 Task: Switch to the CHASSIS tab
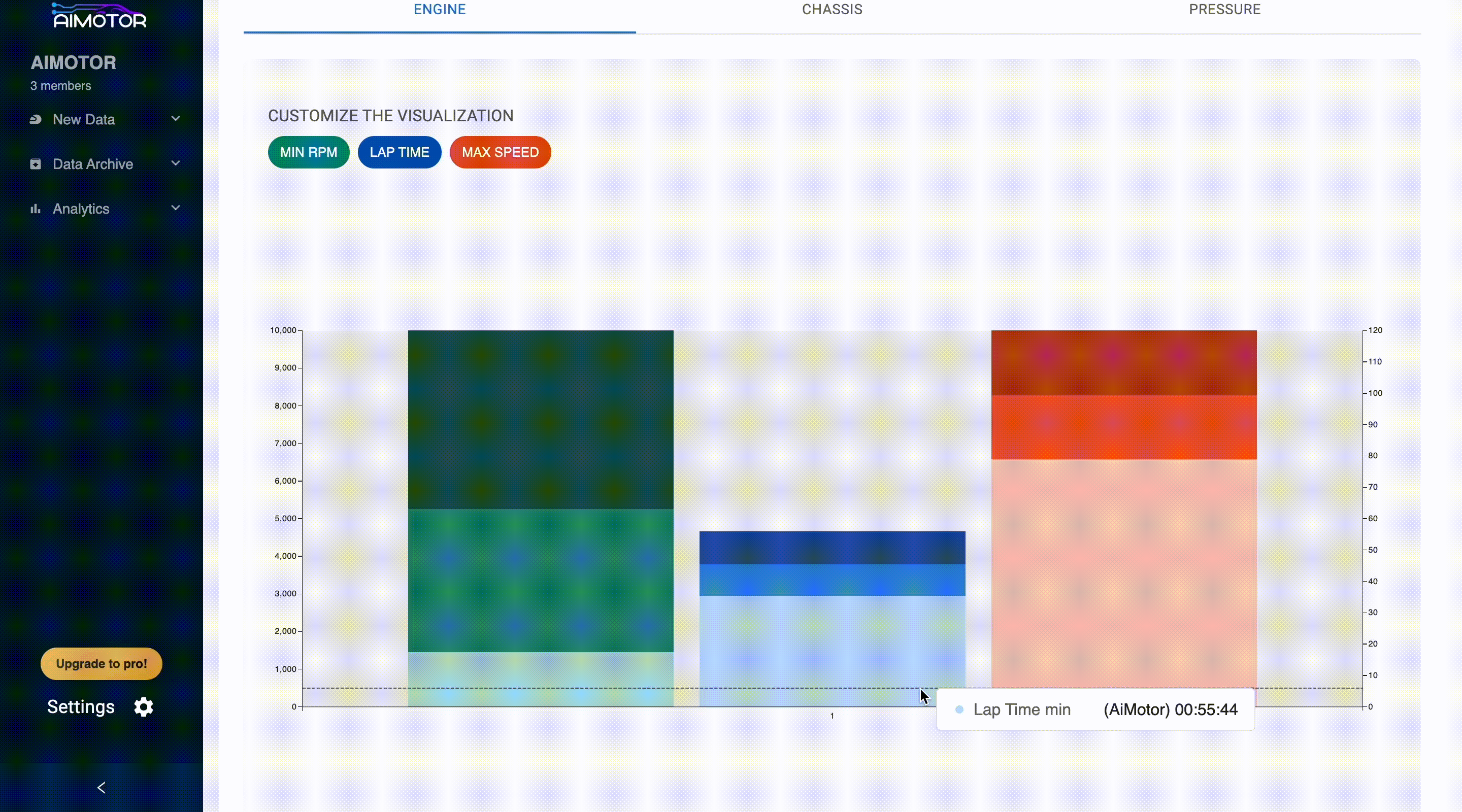[x=832, y=10]
